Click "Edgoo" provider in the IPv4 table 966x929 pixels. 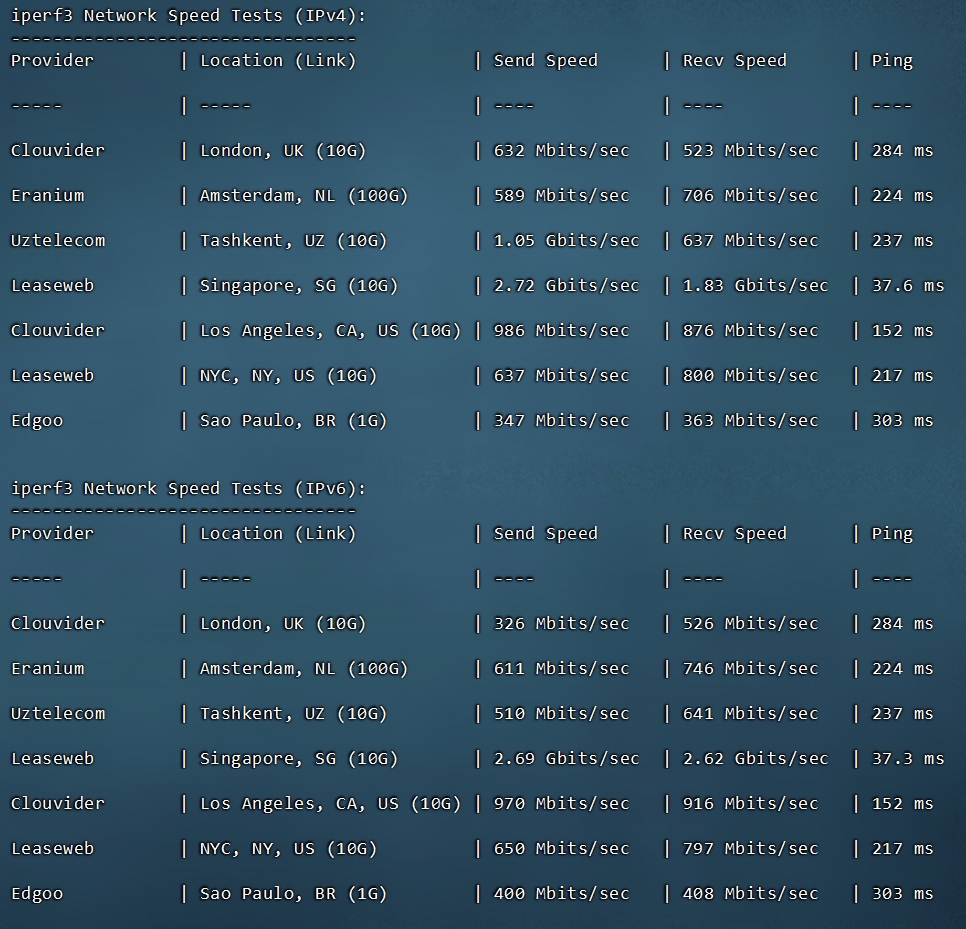pos(37,421)
